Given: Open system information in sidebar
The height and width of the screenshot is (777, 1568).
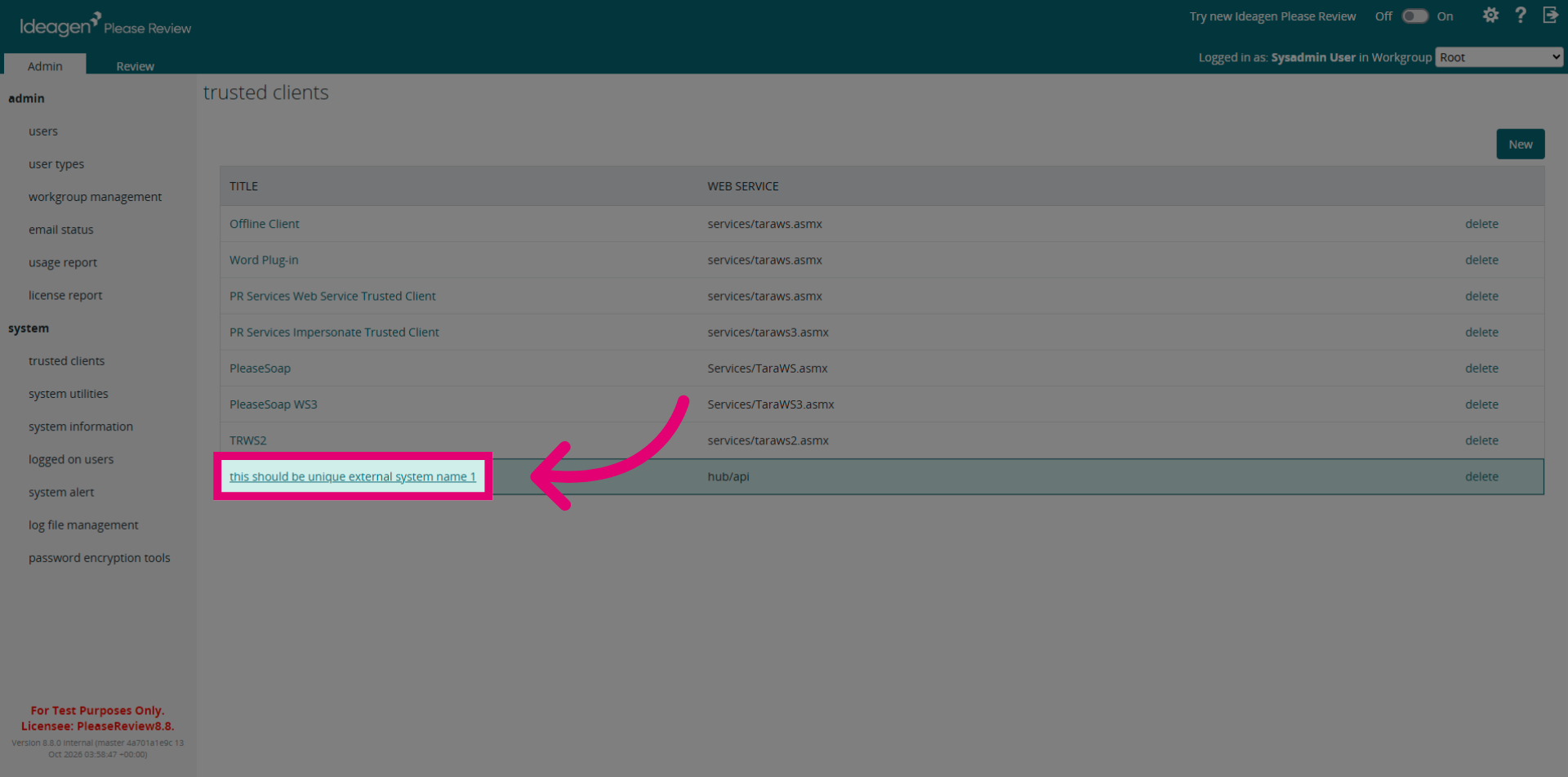Looking at the screenshot, I should [x=81, y=426].
